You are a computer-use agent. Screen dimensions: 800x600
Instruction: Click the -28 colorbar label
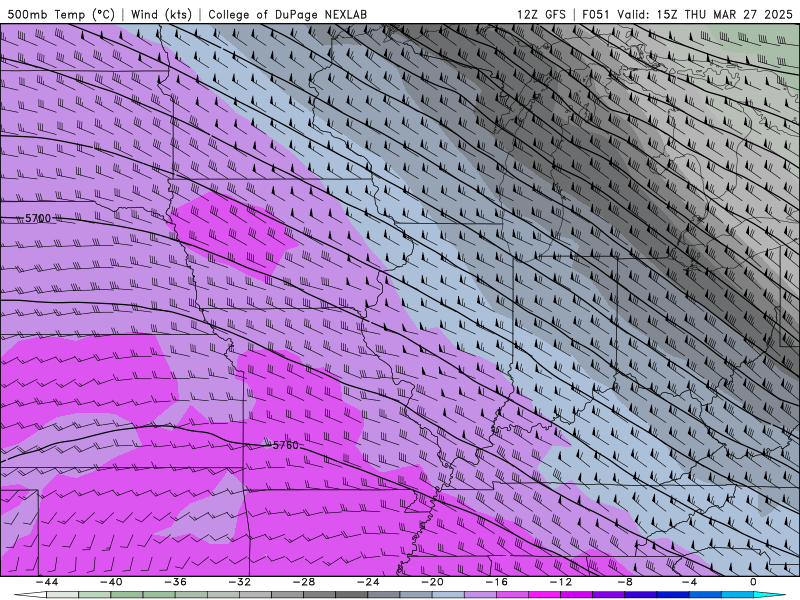(304, 582)
